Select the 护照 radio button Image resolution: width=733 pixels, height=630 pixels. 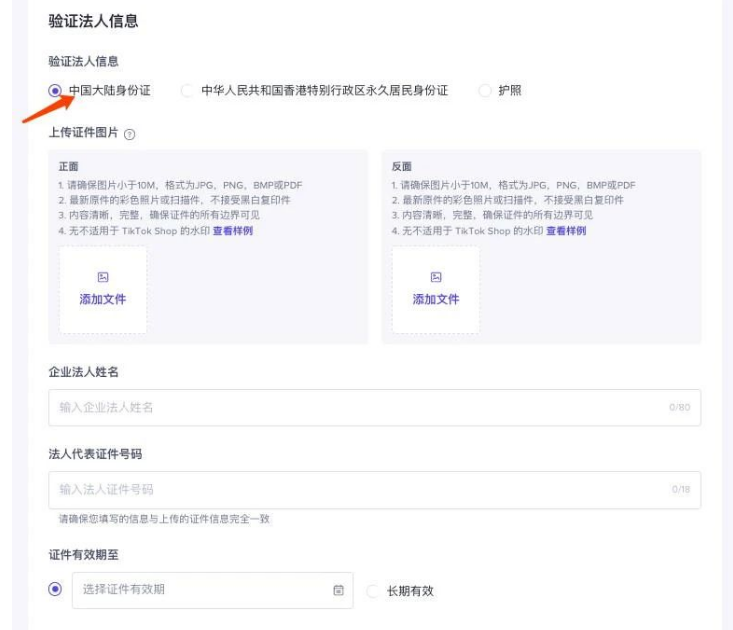[x=485, y=91]
